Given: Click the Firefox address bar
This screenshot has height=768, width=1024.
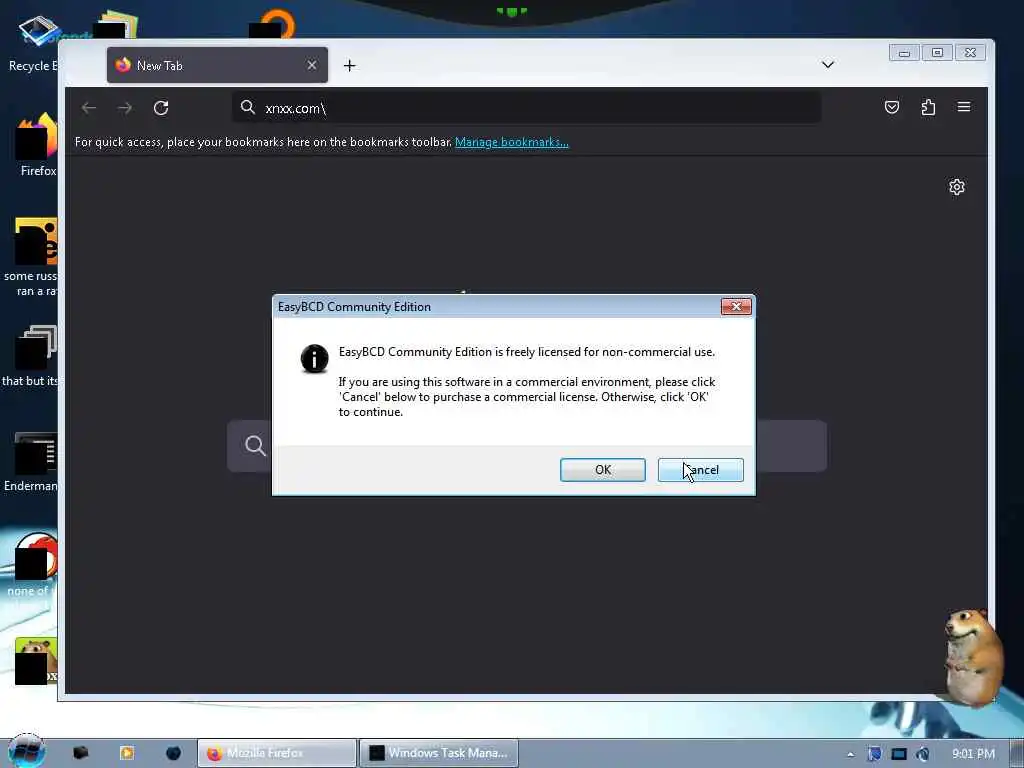Looking at the screenshot, I should 526,108.
